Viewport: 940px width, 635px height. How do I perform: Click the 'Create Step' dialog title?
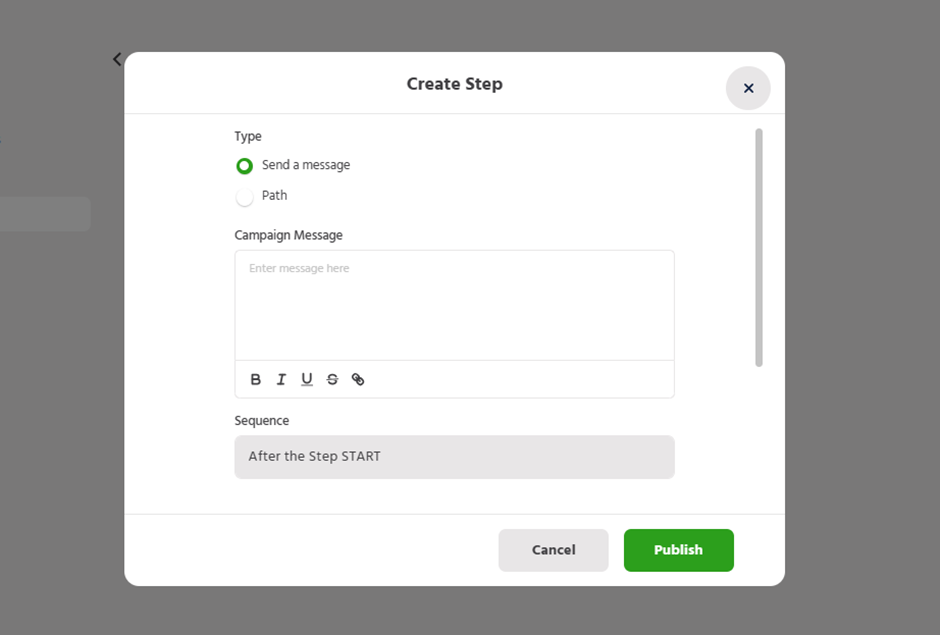tap(454, 84)
